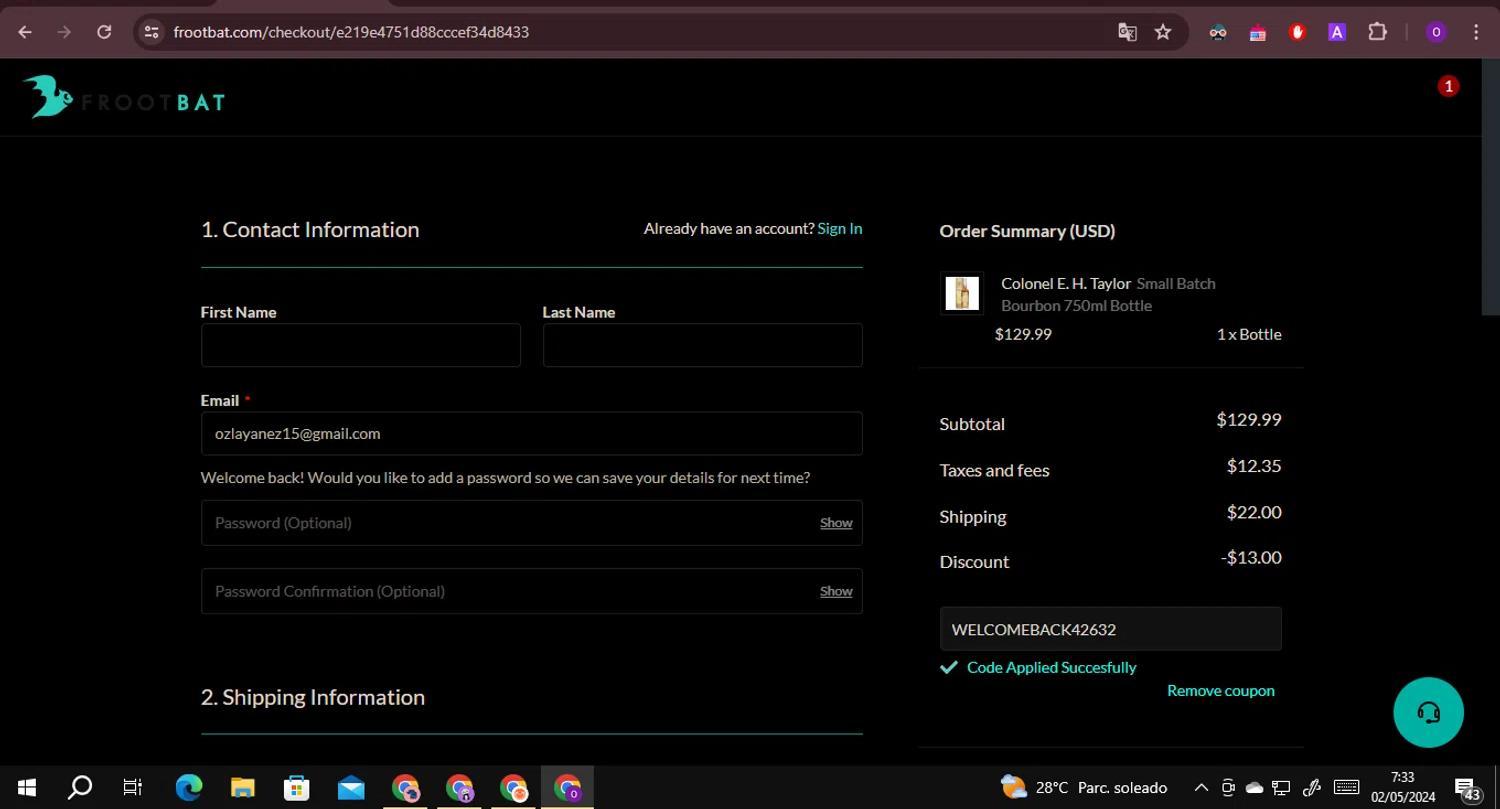Open the support chat headset button
Image resolution: width=1500 pixels, height=809 pixels.
[1428, 713]
